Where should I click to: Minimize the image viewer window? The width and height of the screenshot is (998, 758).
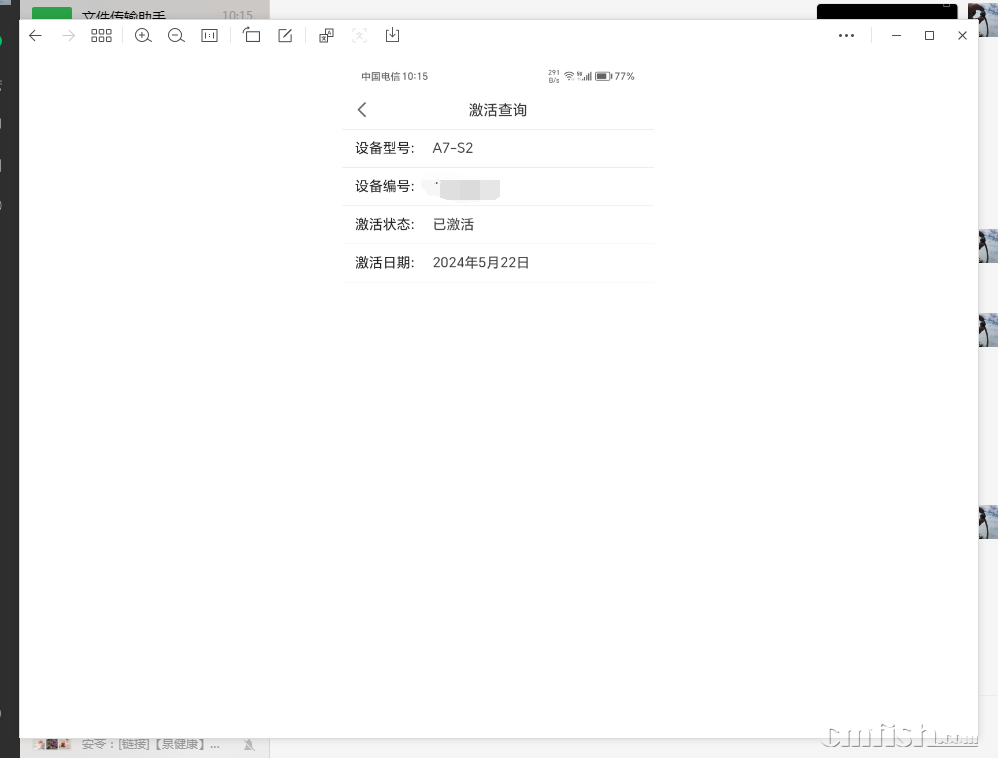pos(896,36)
